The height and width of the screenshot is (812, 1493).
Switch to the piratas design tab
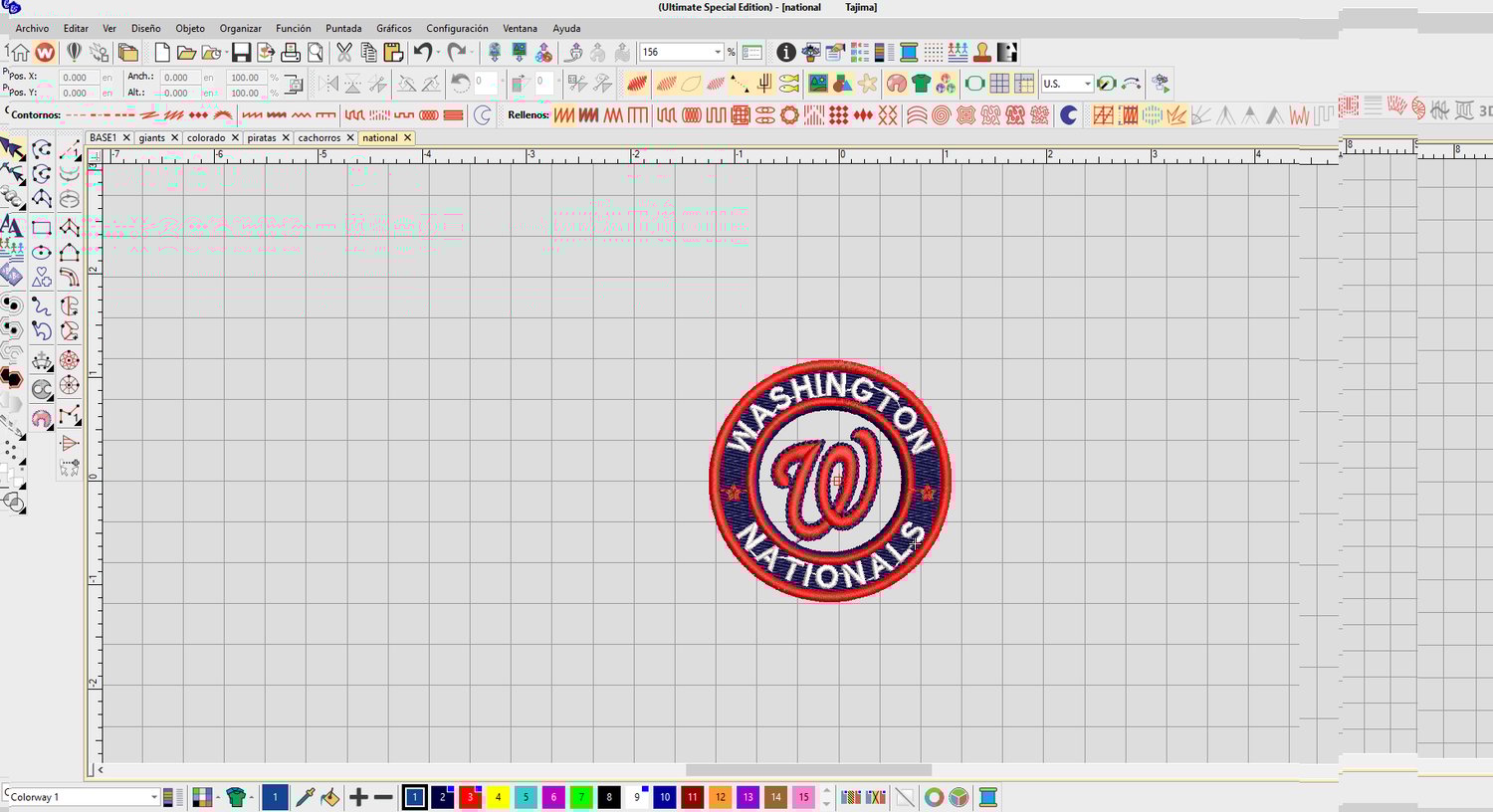pyautogui.click(x=262, y=137)
